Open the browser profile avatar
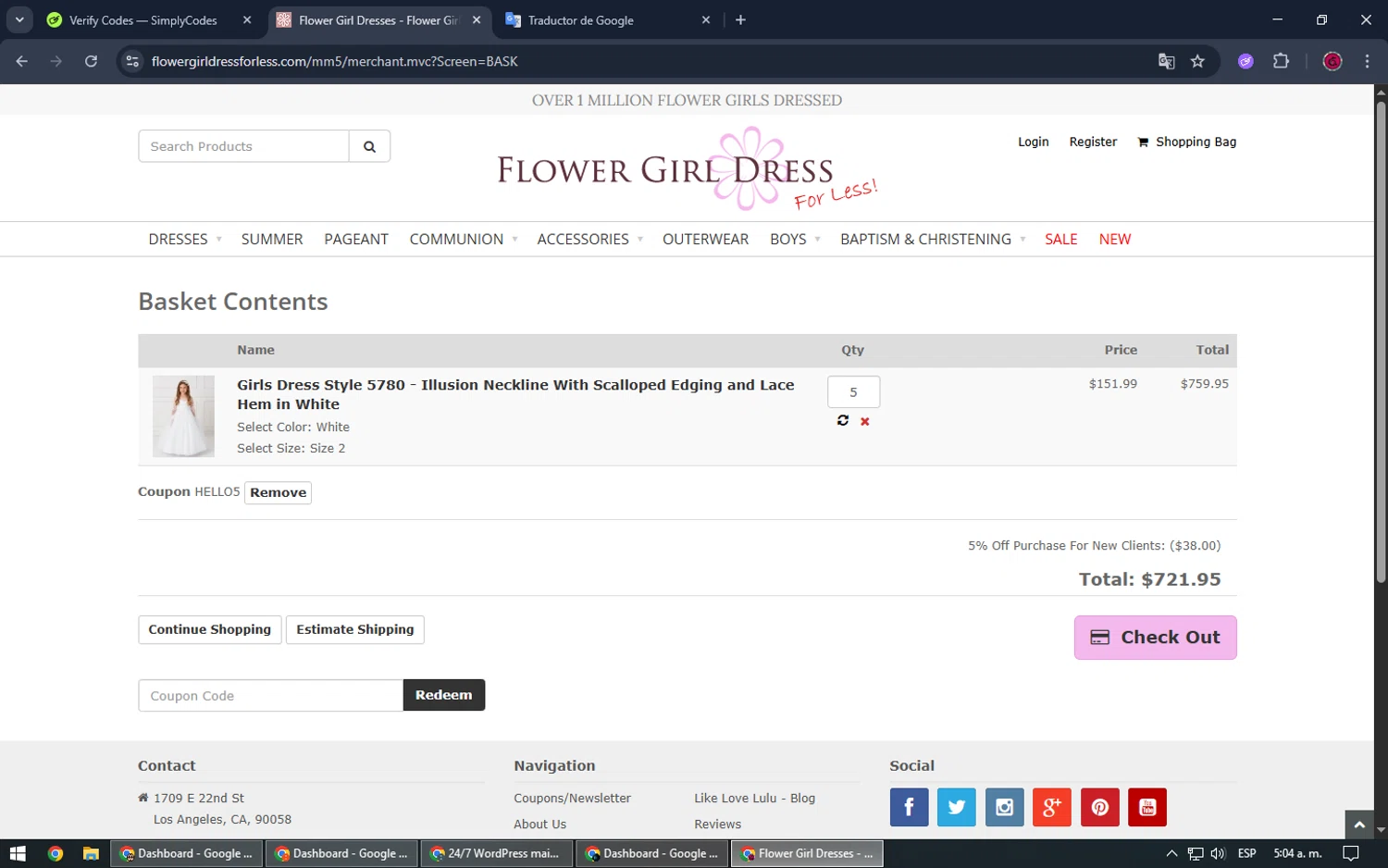 point(1332,61)
